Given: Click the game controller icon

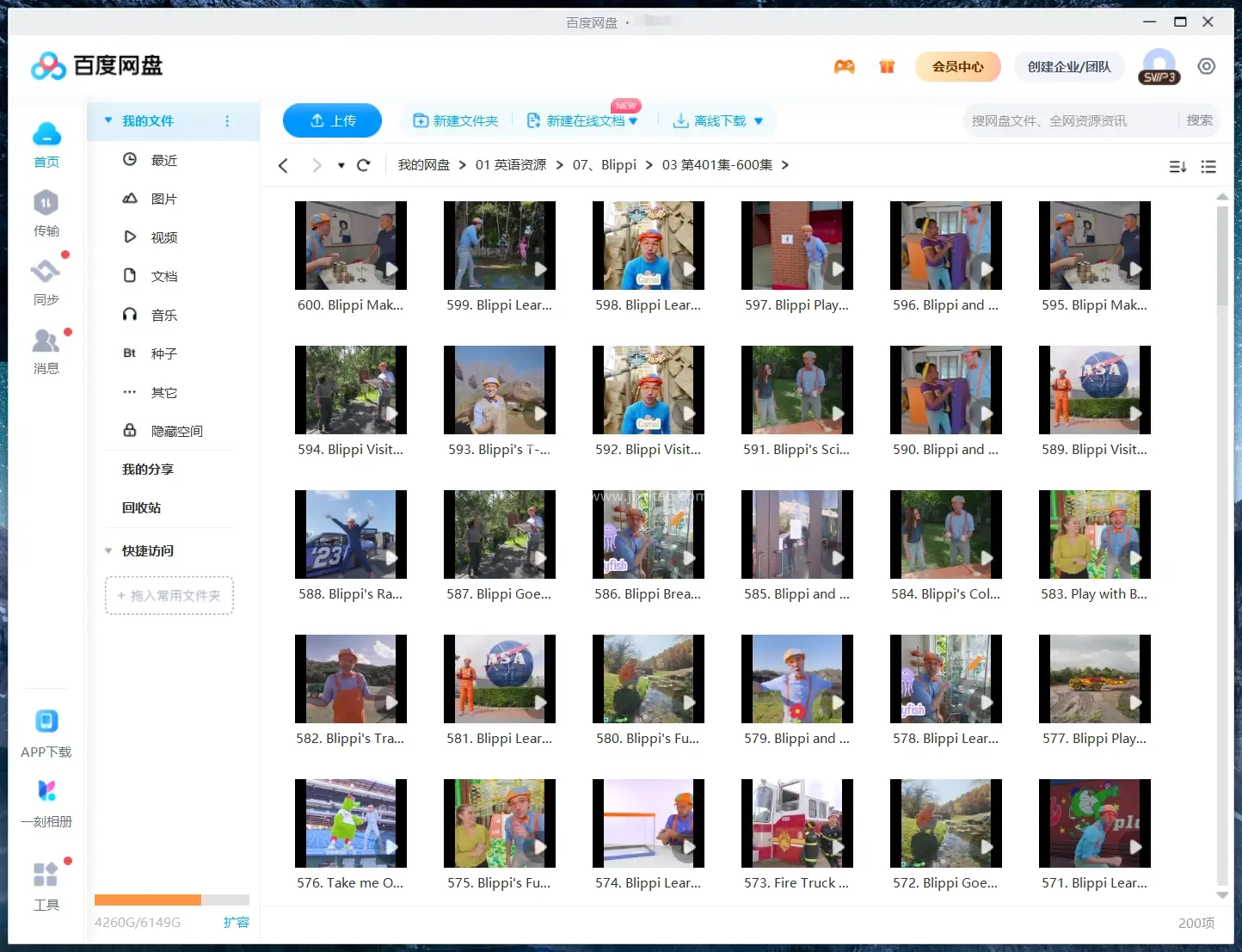Looking at the screenshot, I should tap(844, 67).
